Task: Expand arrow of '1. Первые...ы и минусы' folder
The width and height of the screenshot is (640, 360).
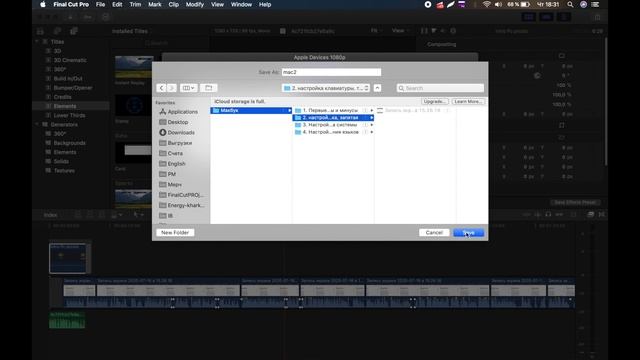Action: [371, 110]
